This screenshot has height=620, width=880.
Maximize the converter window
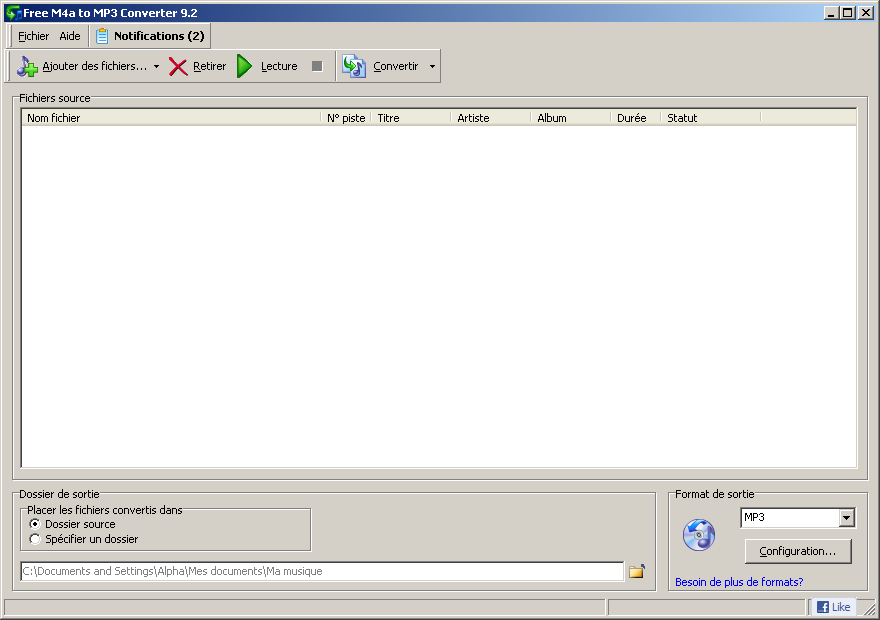pos(848,13)
